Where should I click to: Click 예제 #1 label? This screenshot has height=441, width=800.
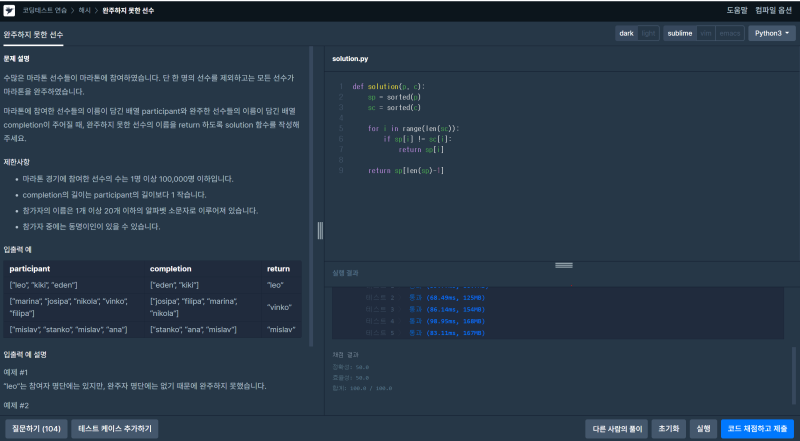point(15,372)
